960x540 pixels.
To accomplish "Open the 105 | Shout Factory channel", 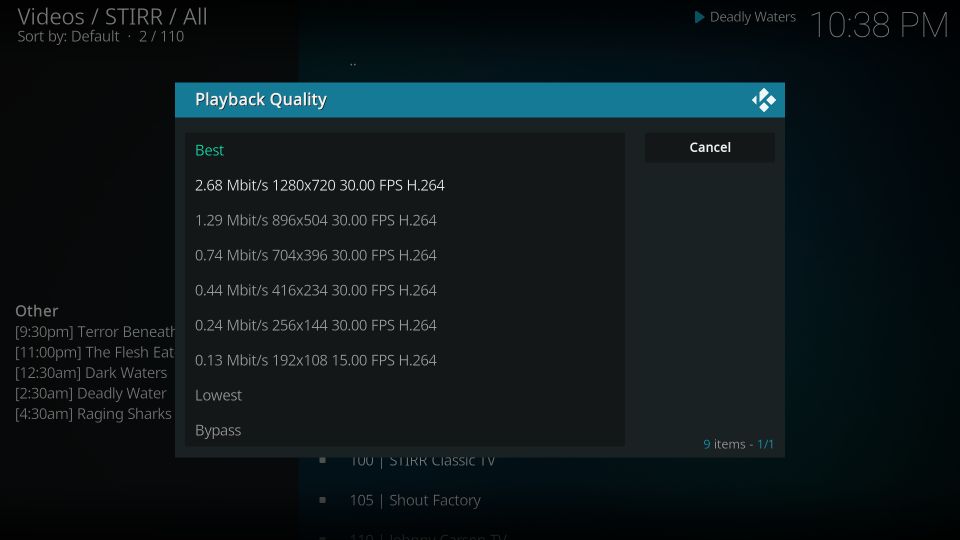I will pos(414,500).
